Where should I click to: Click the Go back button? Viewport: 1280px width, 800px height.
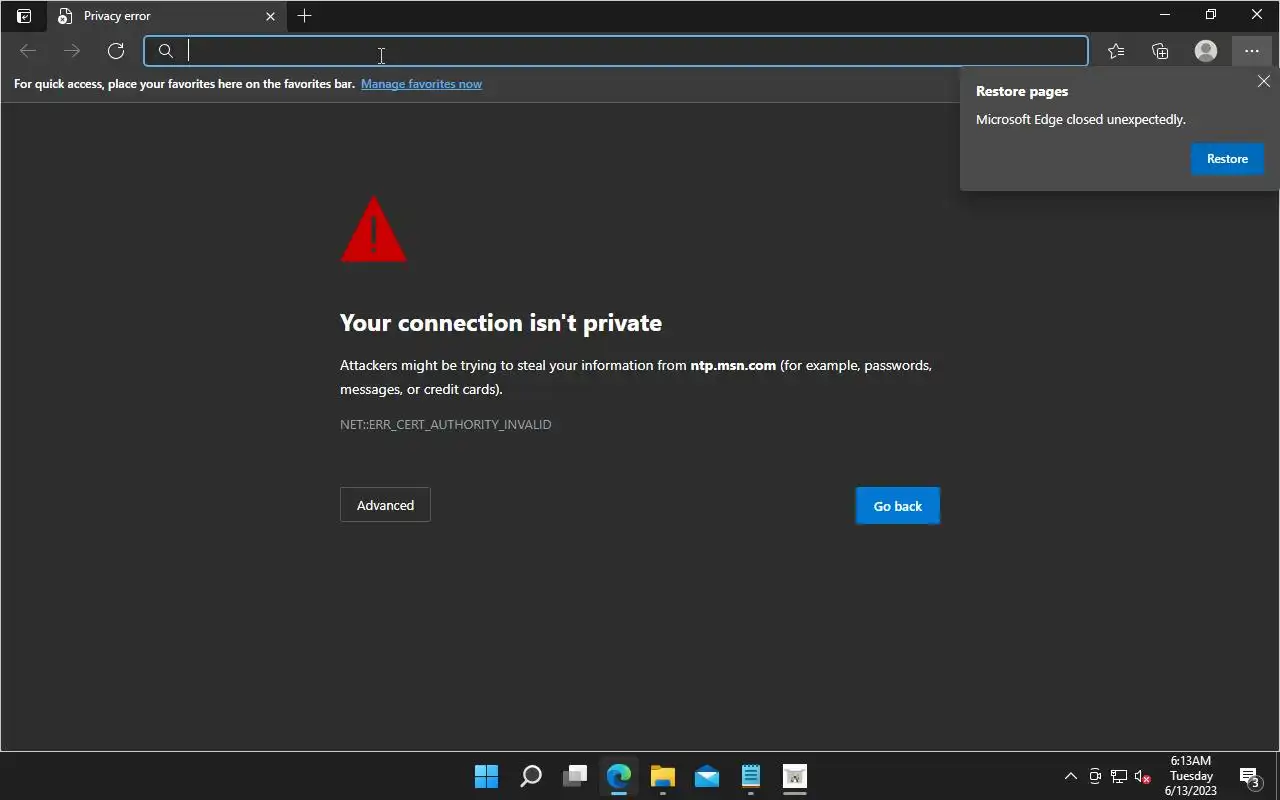pos(898,506)
